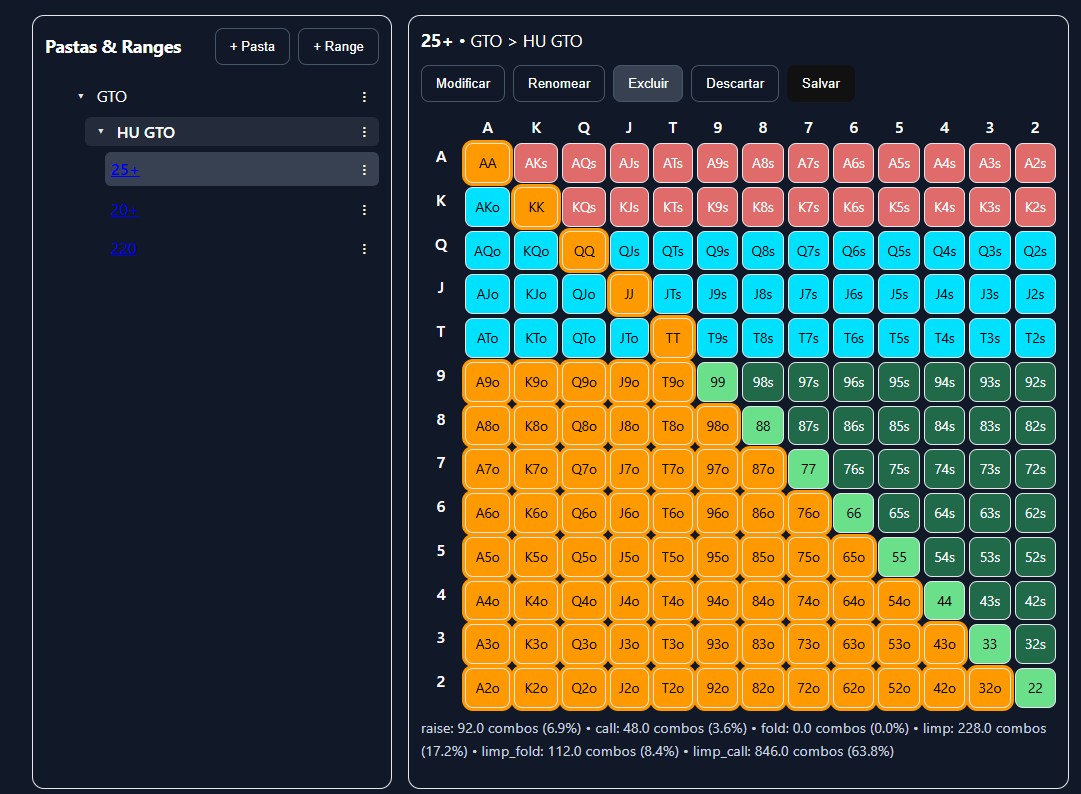Discard changes with Descartar
This screenshot has width=1081, height=794.
(734, 83)
